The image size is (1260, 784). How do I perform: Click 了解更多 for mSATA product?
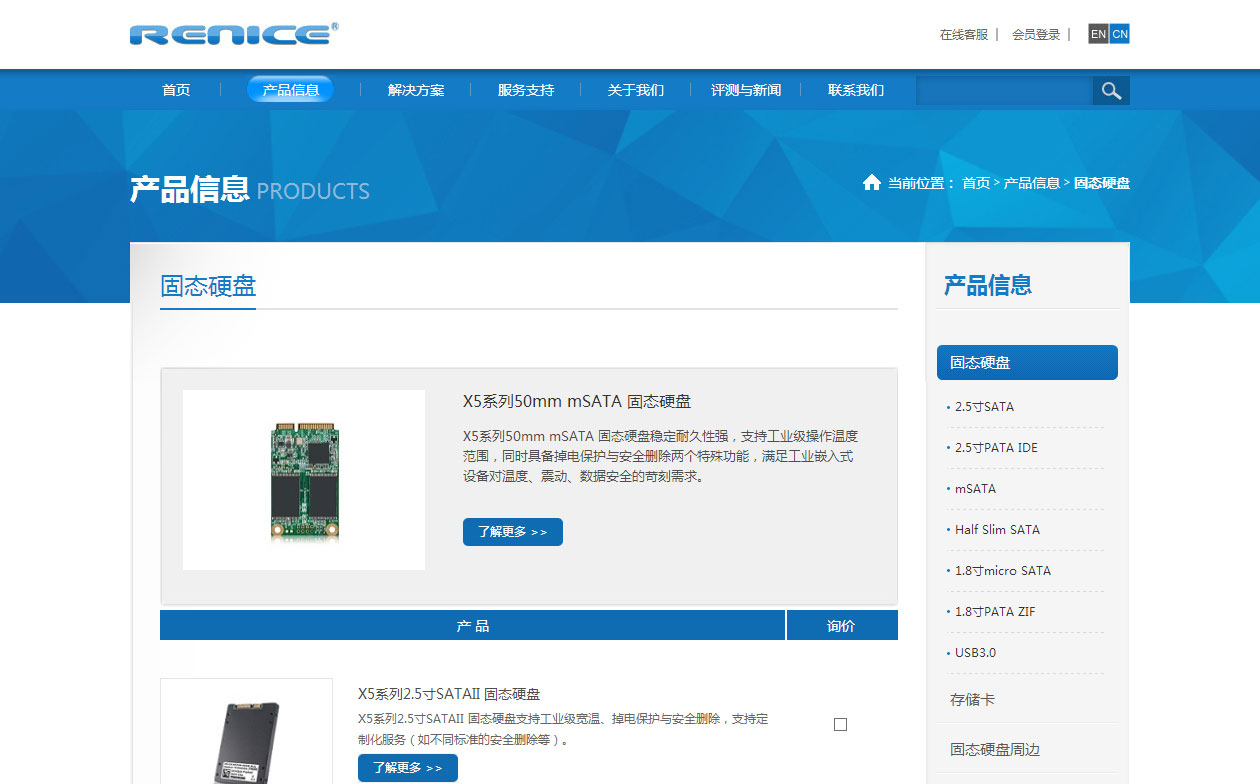[513, 532]
